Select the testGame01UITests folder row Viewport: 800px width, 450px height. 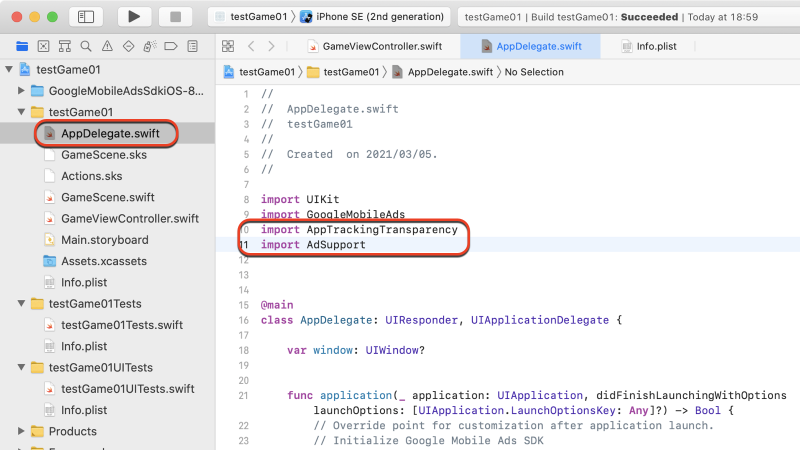[101, 367]
